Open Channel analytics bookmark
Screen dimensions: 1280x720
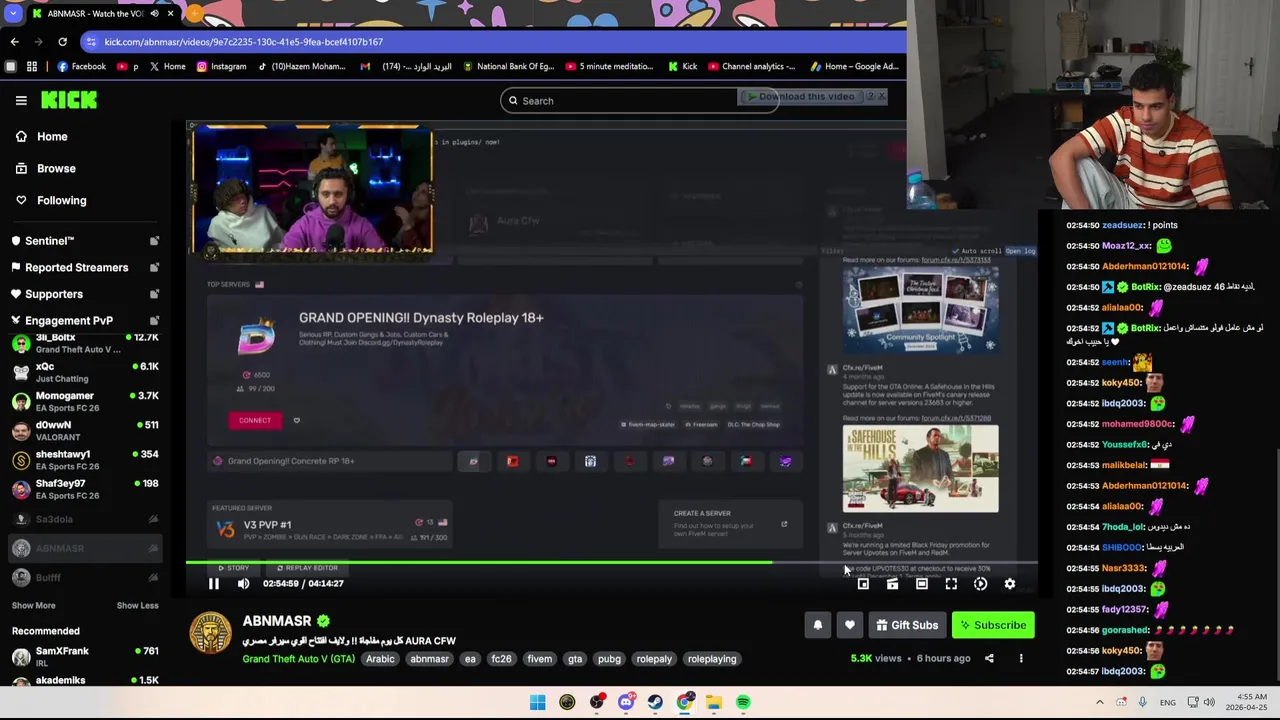click(x=751, y=67)
